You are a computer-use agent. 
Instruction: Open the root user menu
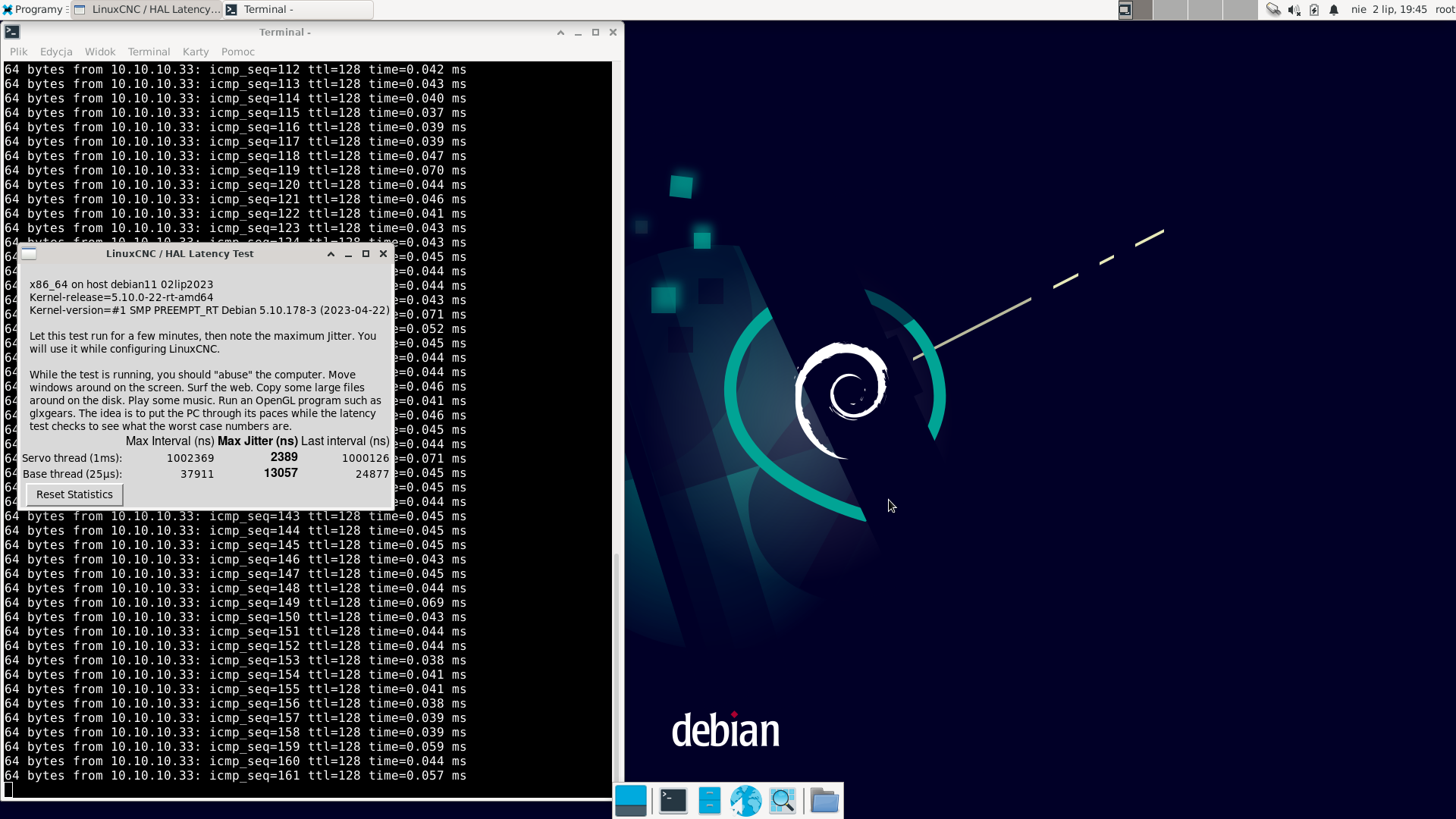(1445, 10)
